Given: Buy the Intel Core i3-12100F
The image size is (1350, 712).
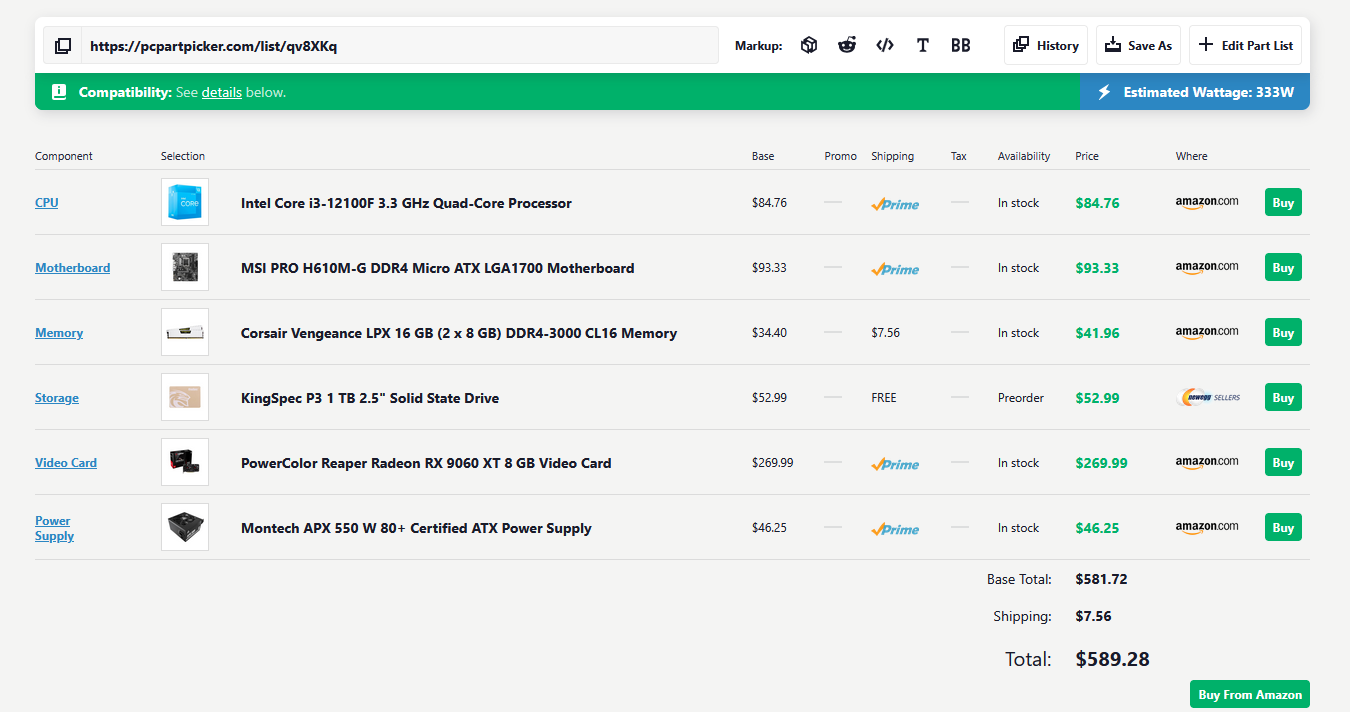Looking at the screenshot, I should pos(1283,203).
